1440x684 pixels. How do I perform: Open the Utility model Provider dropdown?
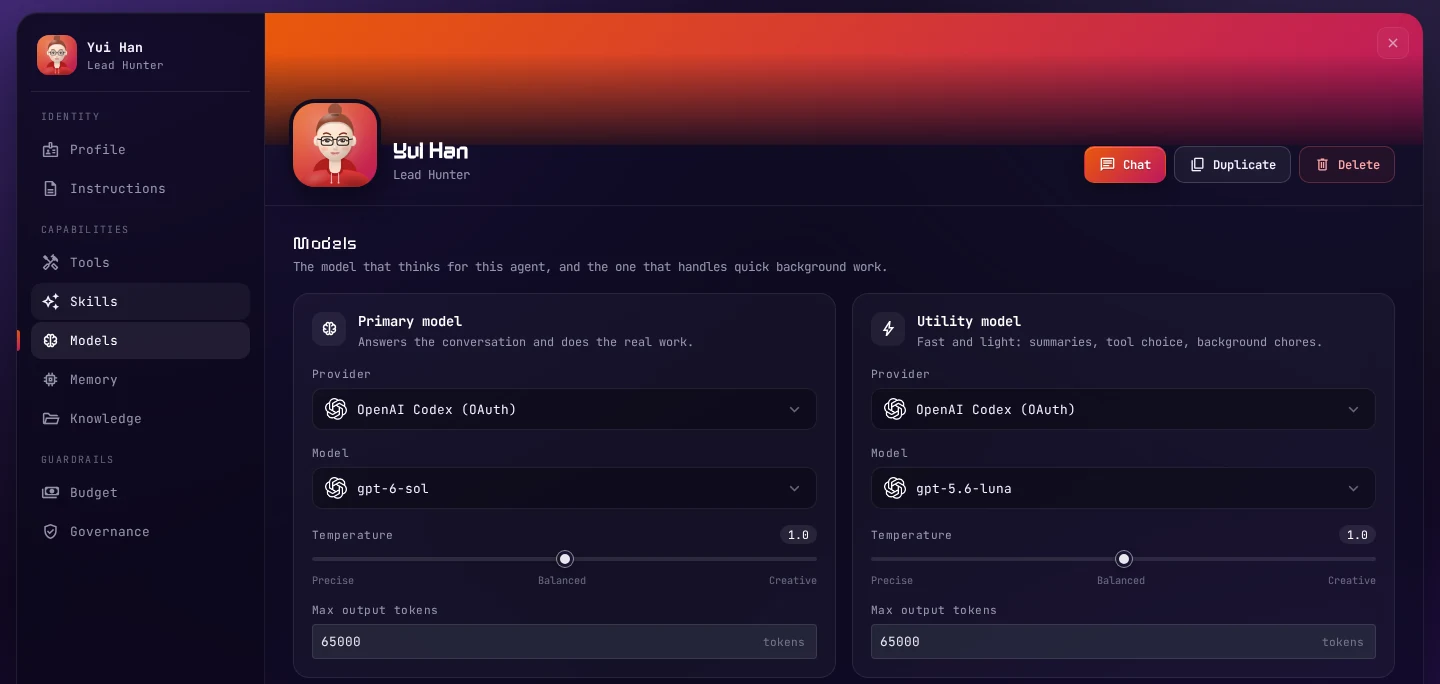[x=1123, y=409]
